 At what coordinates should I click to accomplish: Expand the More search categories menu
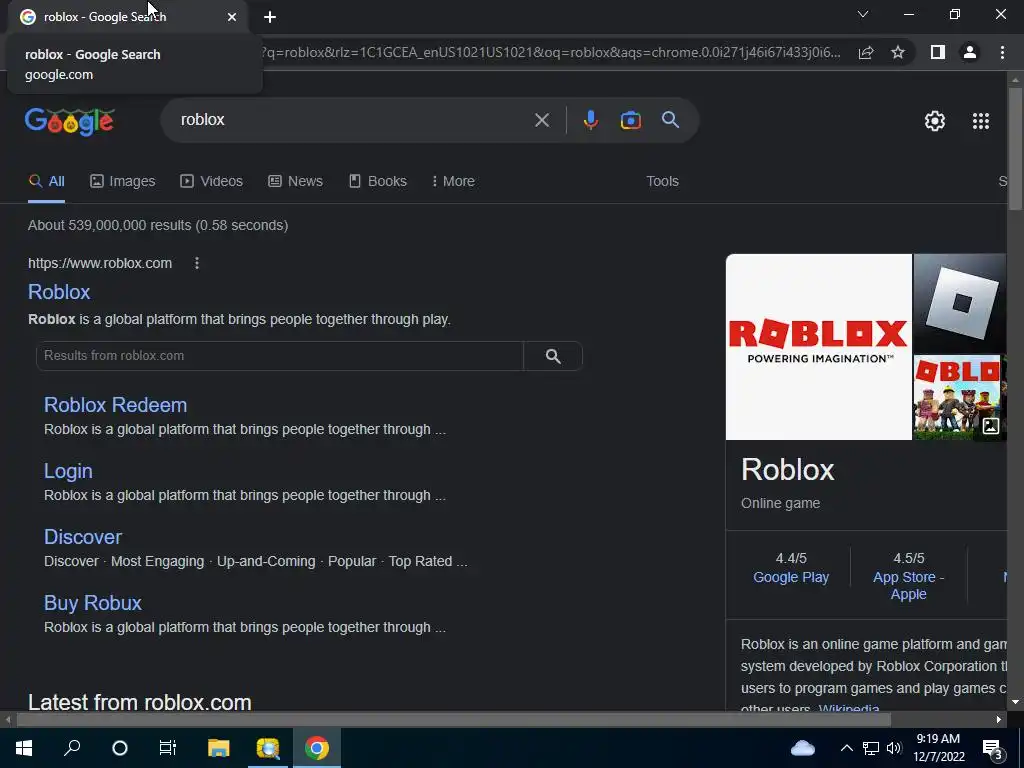click(453, 182)
